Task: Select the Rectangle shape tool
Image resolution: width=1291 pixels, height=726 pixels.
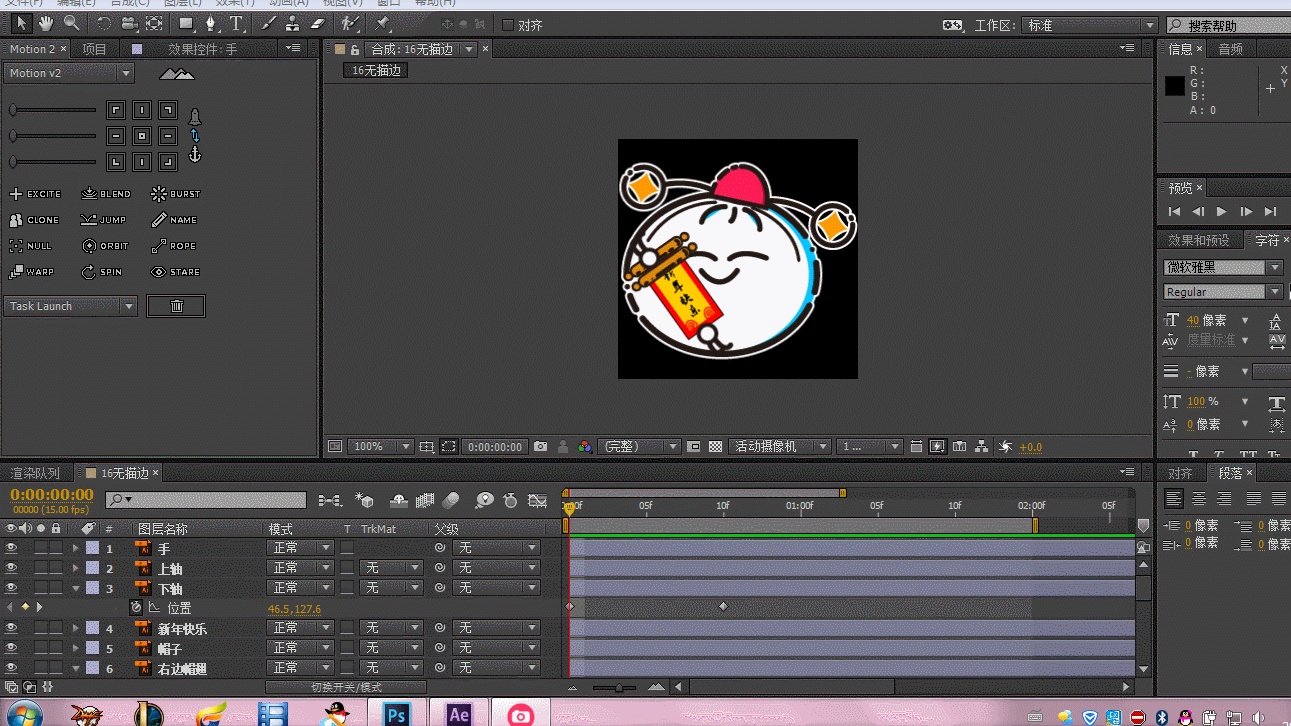Action: [187, 23]
